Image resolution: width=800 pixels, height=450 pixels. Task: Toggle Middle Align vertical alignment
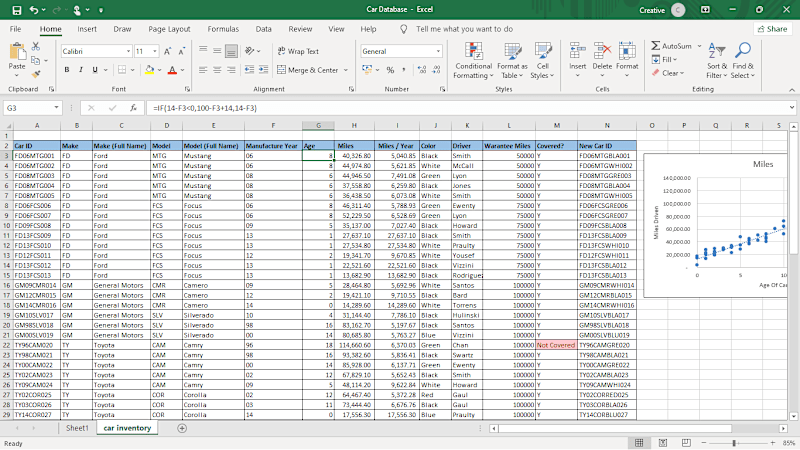tap(217, 51)
